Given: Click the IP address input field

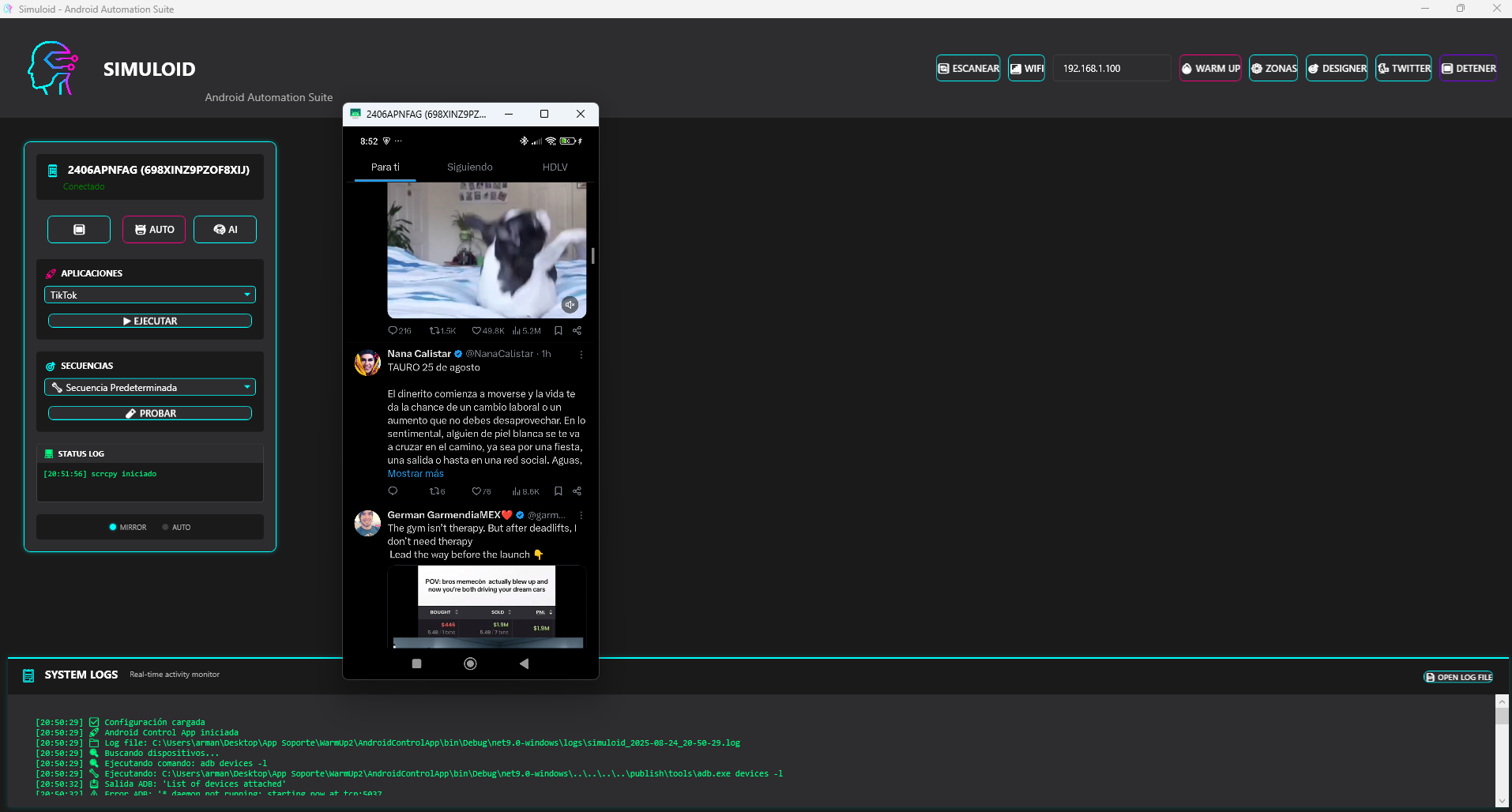Looking at the screenshot, I should (x=1111, y=69).
